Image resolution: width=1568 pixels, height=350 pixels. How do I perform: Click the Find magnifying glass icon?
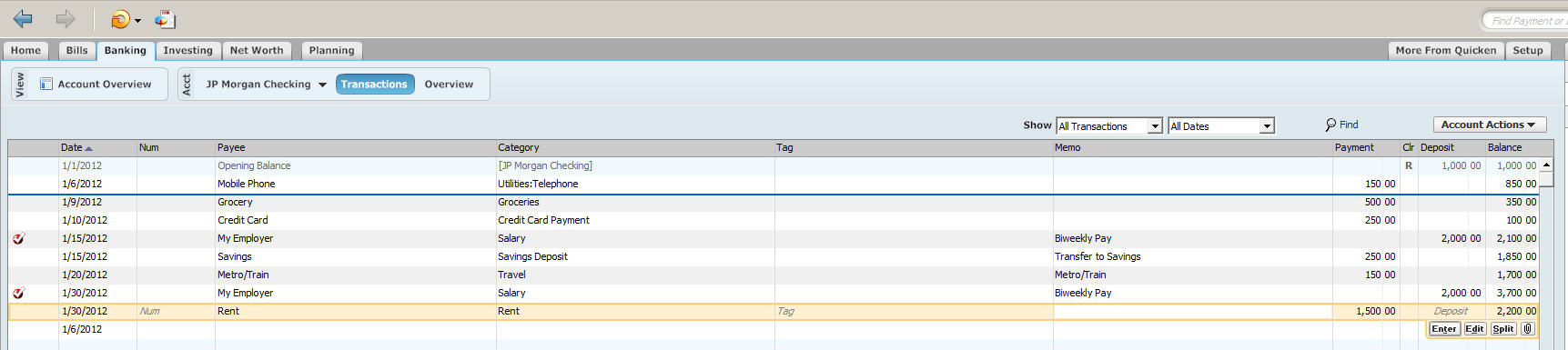pos(1330,125)
